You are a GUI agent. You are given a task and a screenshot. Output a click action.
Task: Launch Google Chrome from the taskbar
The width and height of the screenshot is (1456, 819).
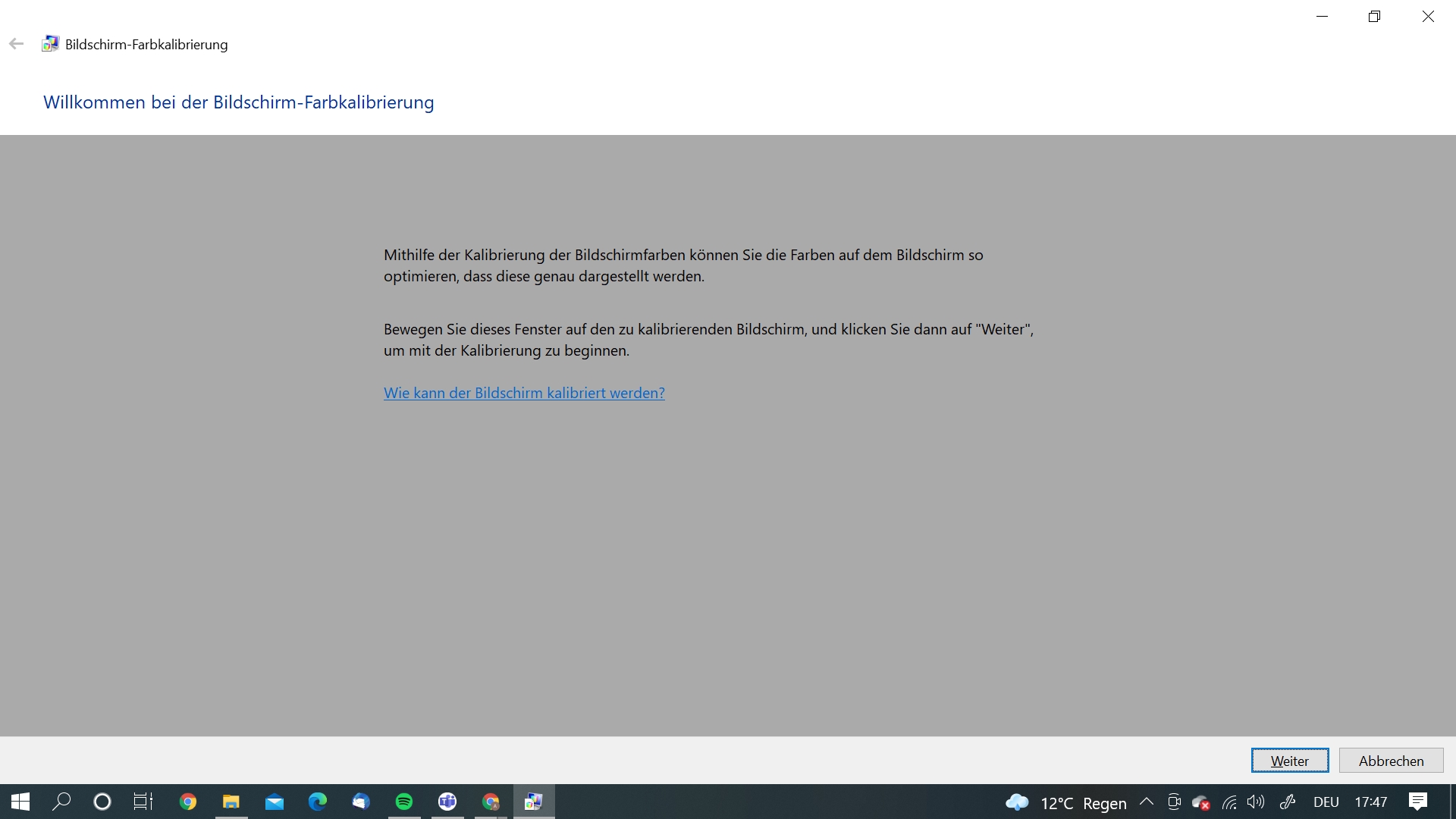(187, 802)
